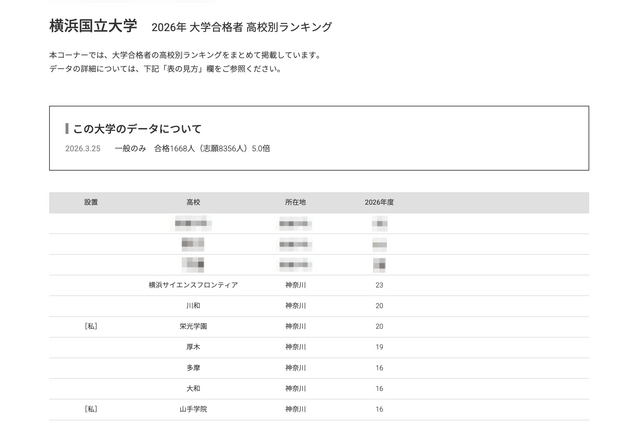
Task: Click the value 20 in 川和 row
Action: [379, 306]
